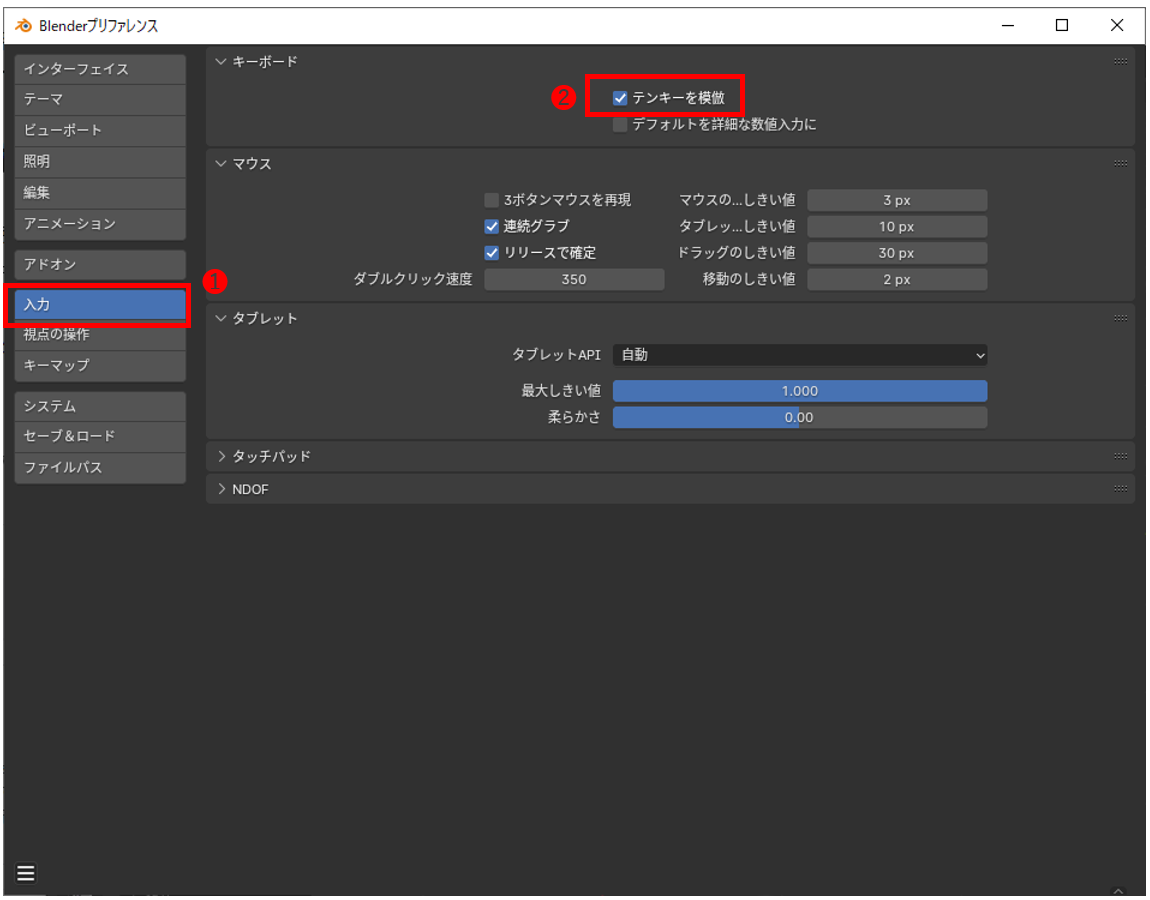Uncheck リリースで確定 option

[x=491, y=253]
